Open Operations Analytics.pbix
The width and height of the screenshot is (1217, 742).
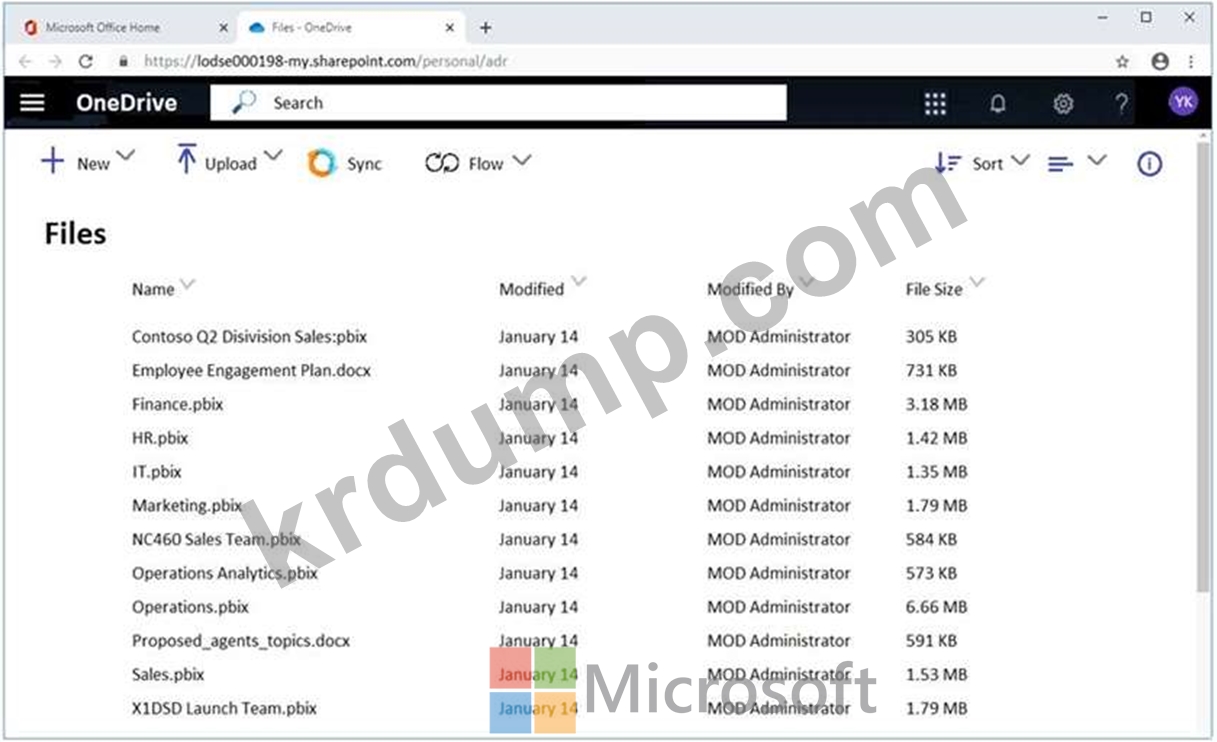[x=225, y=574]
